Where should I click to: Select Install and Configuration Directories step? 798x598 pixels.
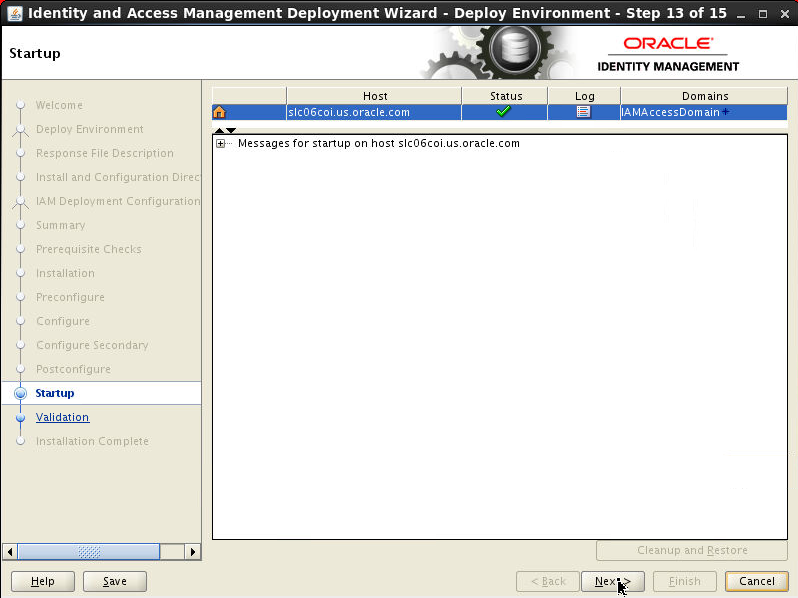(118, 177)
